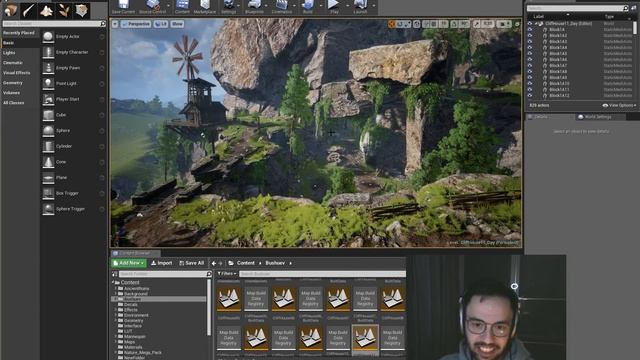Image resolution: width=640 pixels, height=360 pixels.
Task: Select the Empty Actor icon
Action: [x=48, y=37]
